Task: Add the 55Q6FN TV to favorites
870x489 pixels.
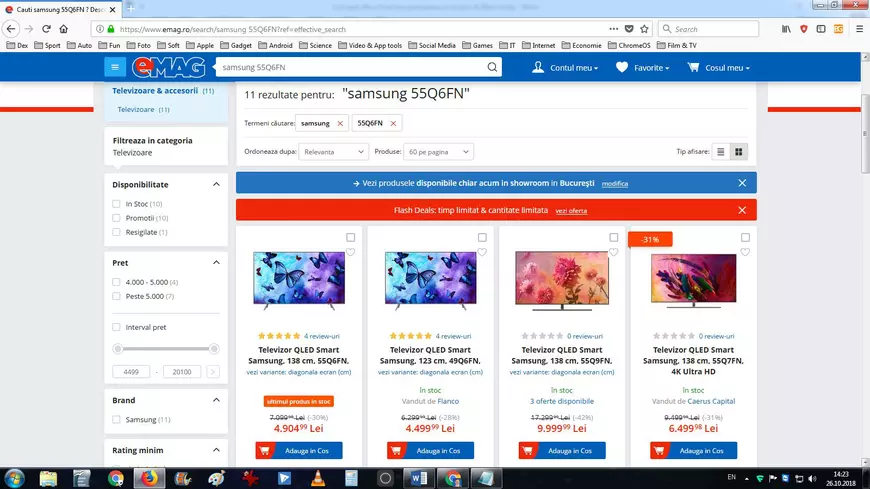Action: pyautogui.click(x=351, y=252)
